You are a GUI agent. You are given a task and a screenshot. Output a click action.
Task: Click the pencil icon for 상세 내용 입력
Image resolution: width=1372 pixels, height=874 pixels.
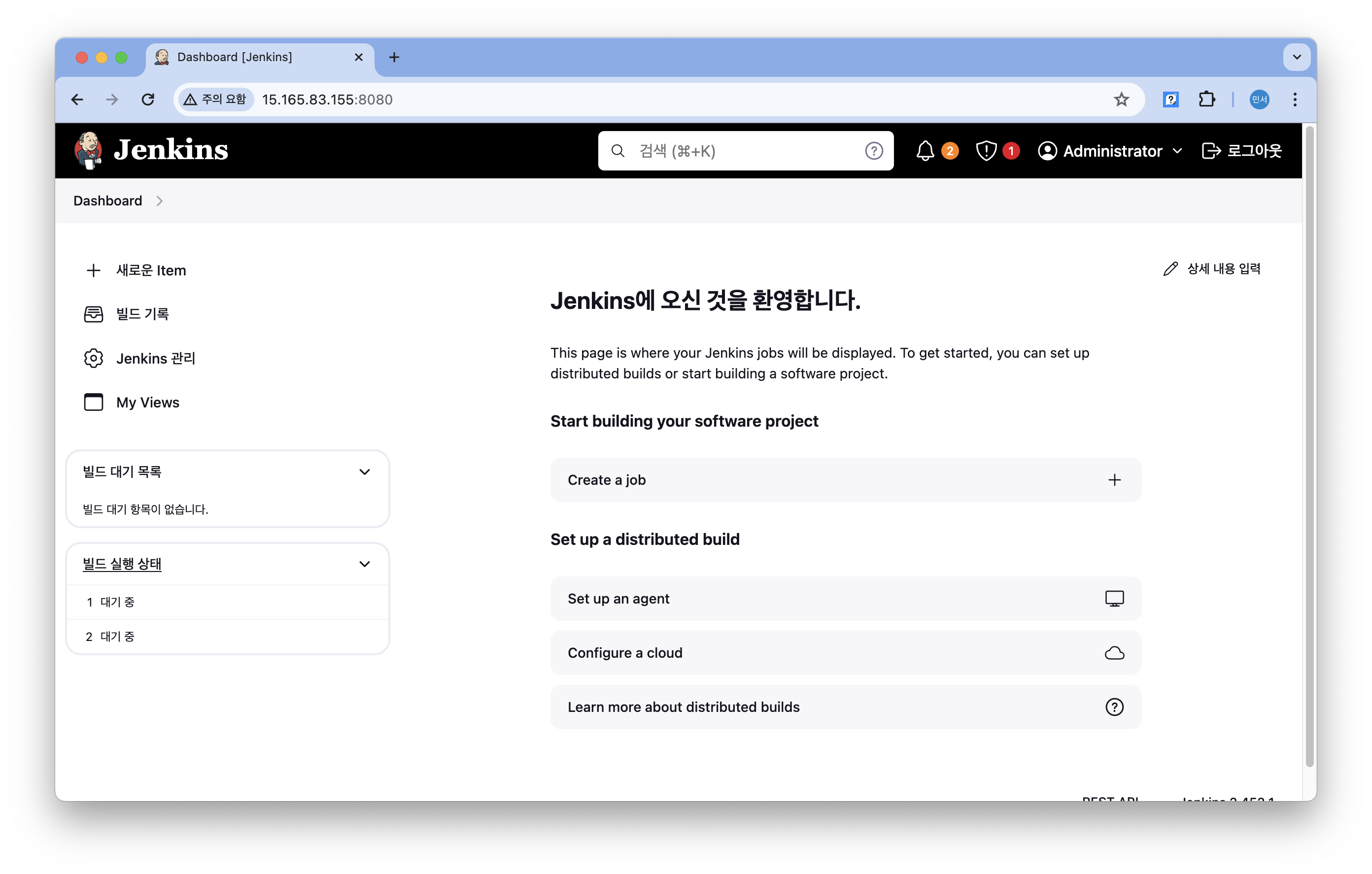[1170, 269]
